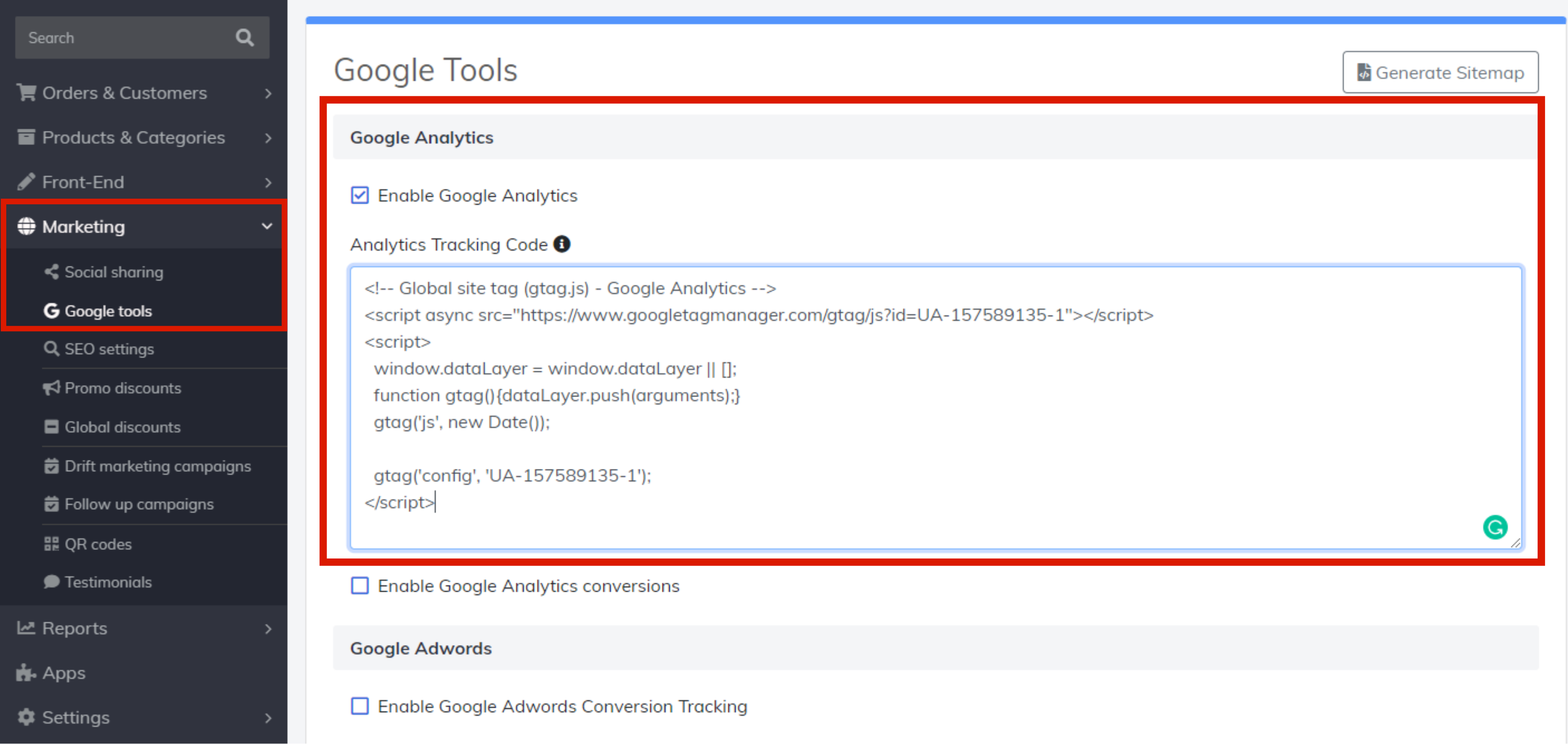Open SEO settings menu item
The image size is (1568, 744).
tap(109, 349)
